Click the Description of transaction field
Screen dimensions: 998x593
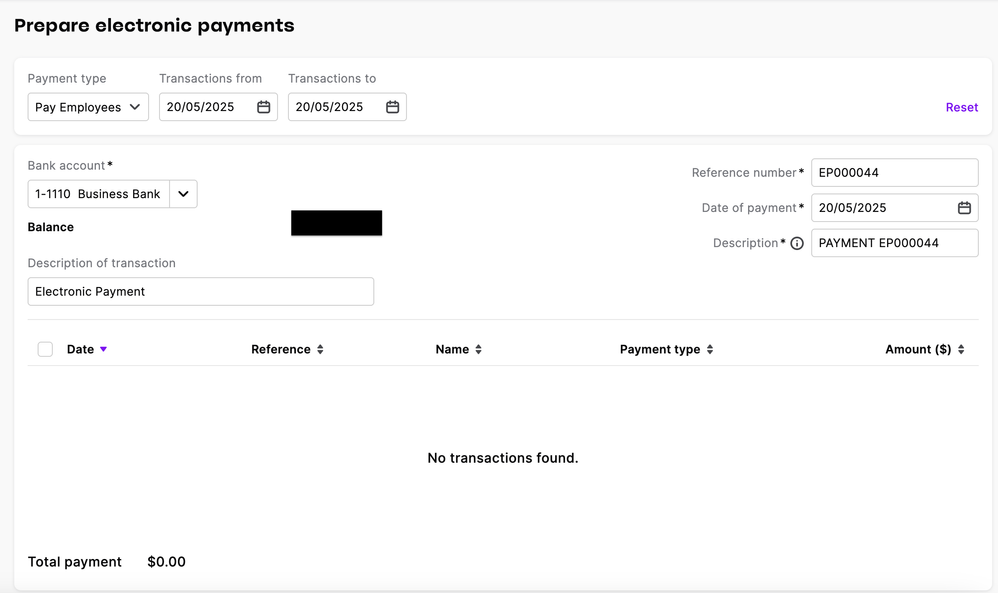click(x=200, y=291)
